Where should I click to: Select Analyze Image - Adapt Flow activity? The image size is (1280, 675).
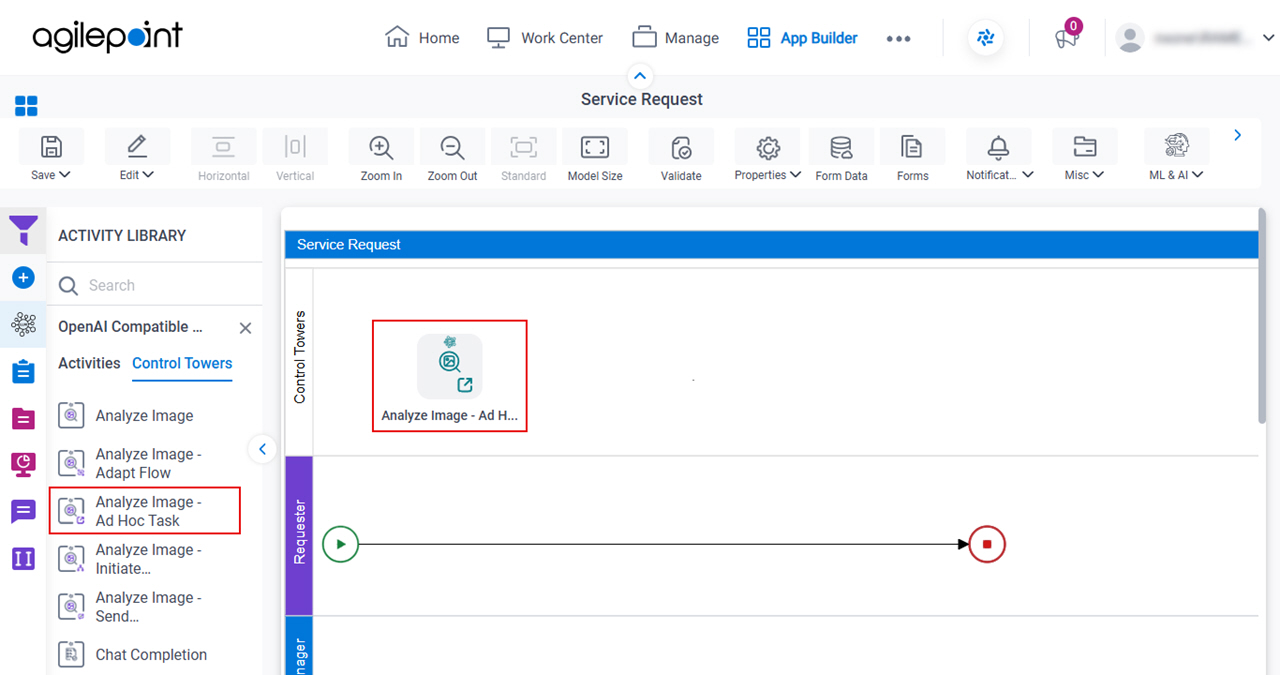click(130, 463)
